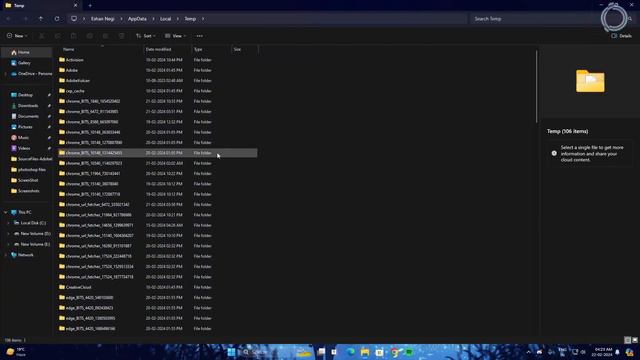Viewport: 640px width, 360px height.
Task: Click the Activision folder icon
Action: (62, 60)
